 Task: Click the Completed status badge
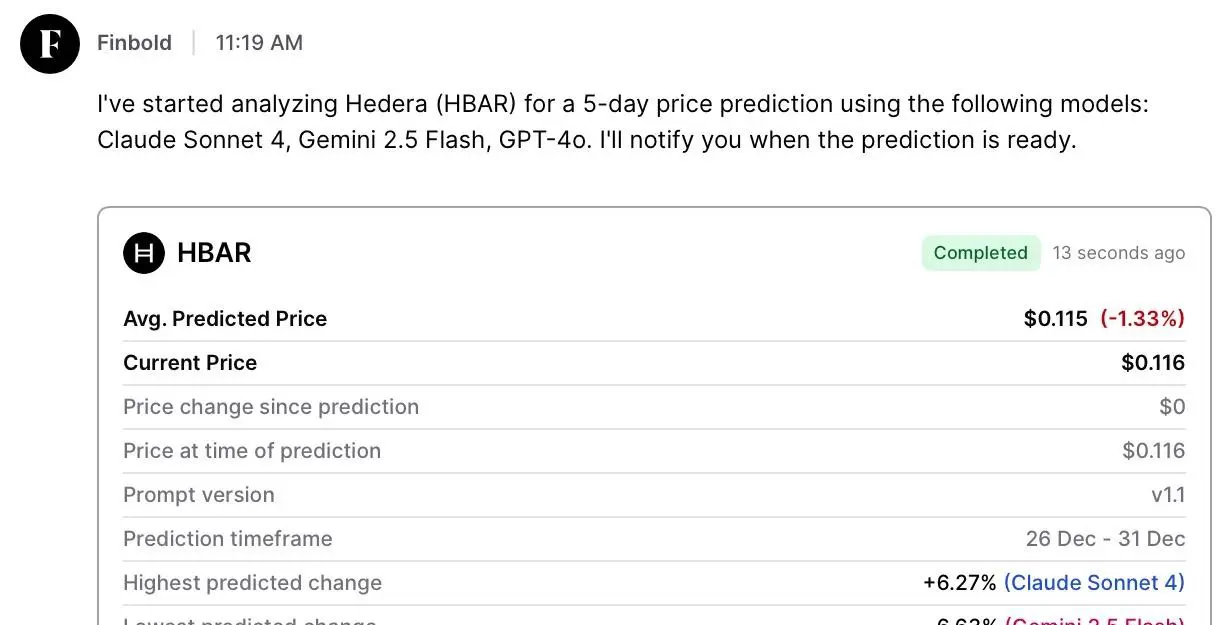980,253
